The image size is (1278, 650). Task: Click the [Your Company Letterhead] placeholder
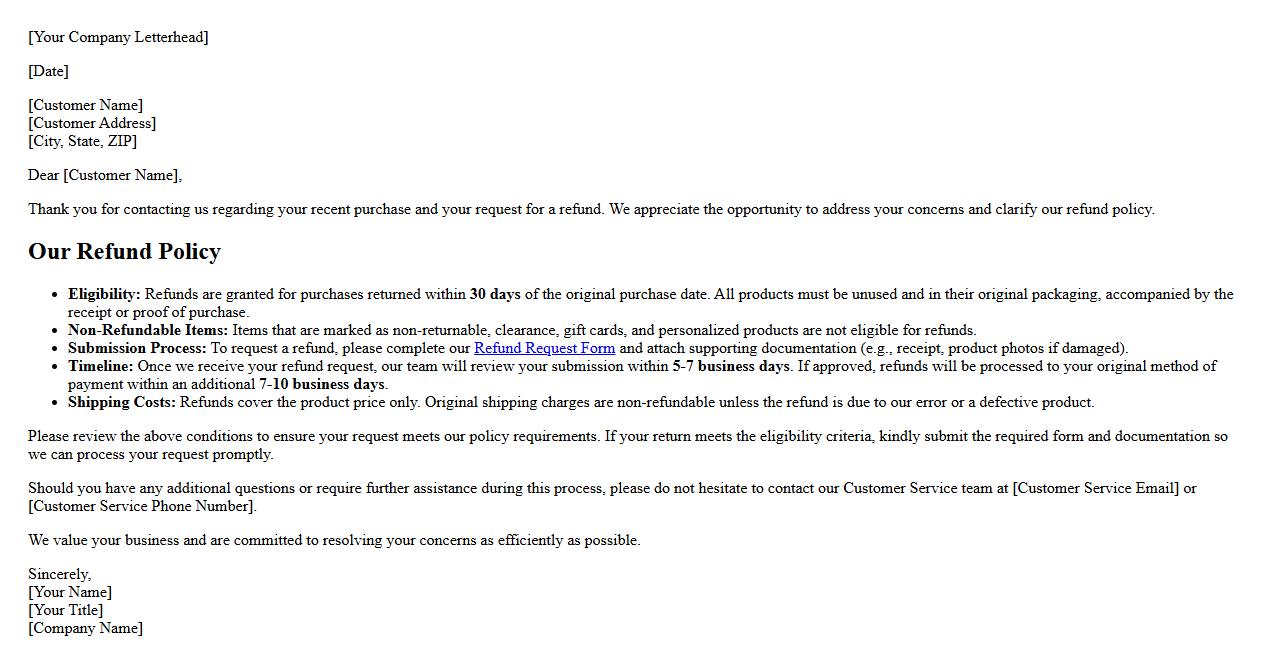[x=118, y=37]
